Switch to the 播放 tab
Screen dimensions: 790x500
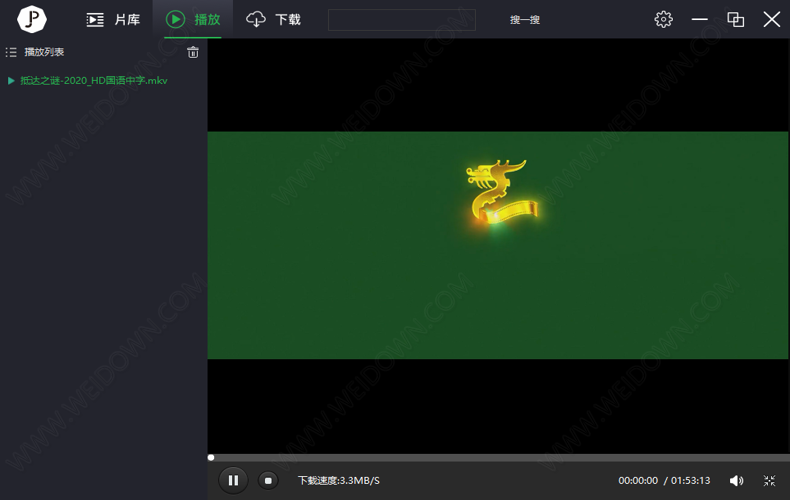point(193,20)
